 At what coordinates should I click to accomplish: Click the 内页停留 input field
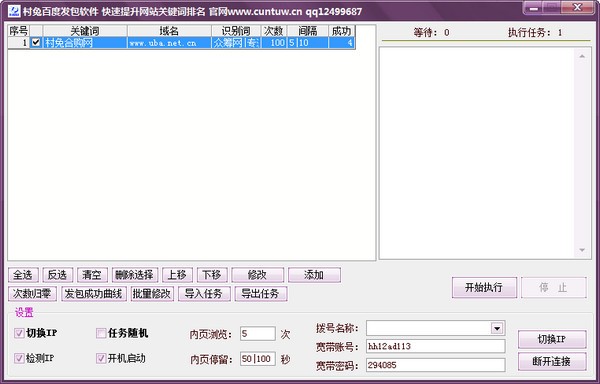pyautogui.click(x=258, y=359)
